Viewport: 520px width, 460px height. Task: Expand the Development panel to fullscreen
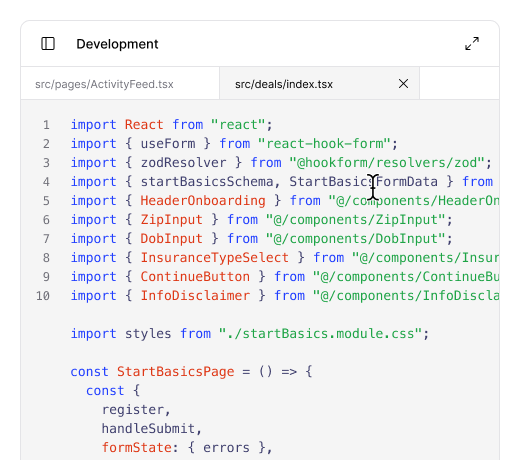point(472,44)
